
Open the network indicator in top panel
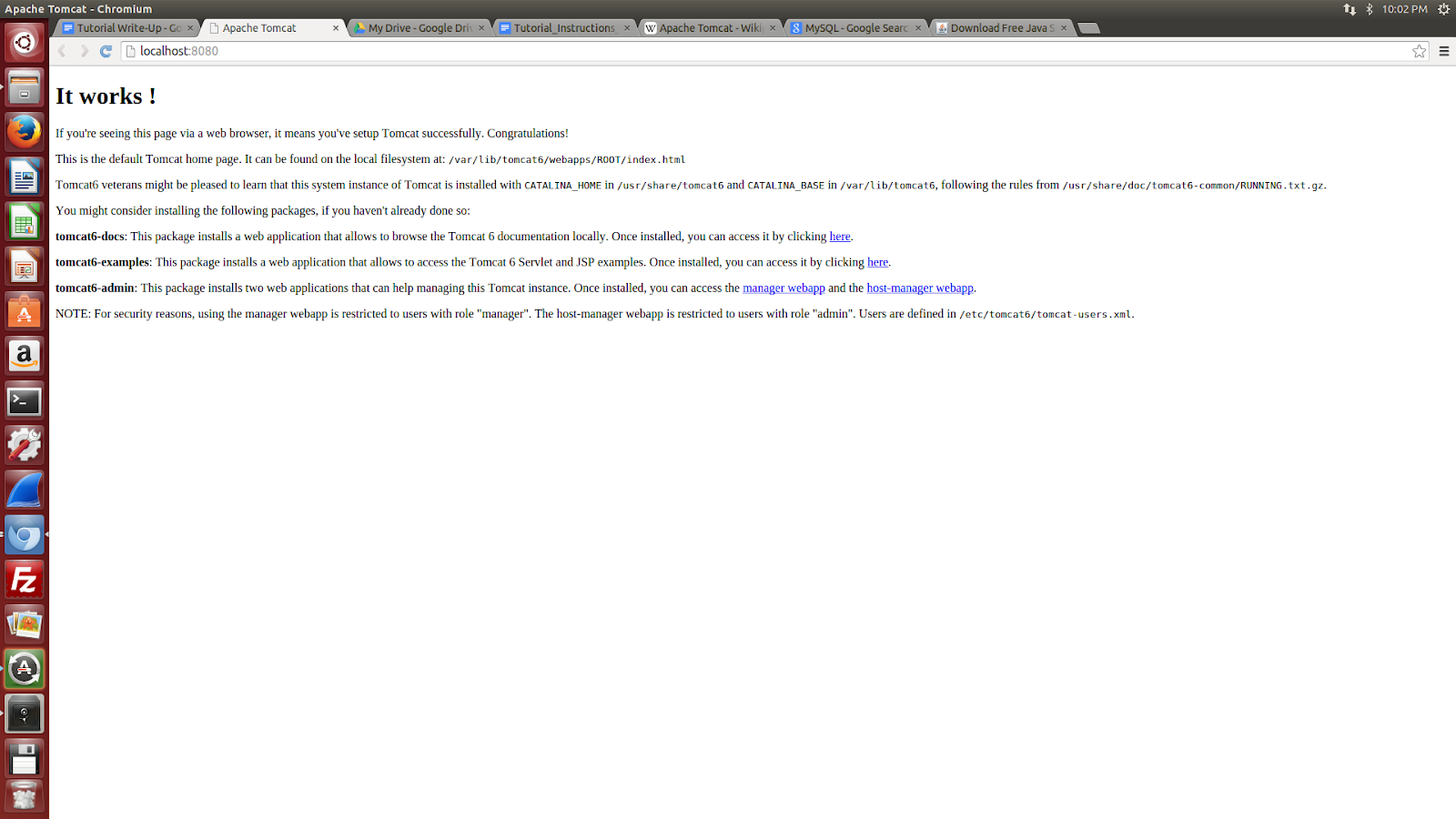1350,9
